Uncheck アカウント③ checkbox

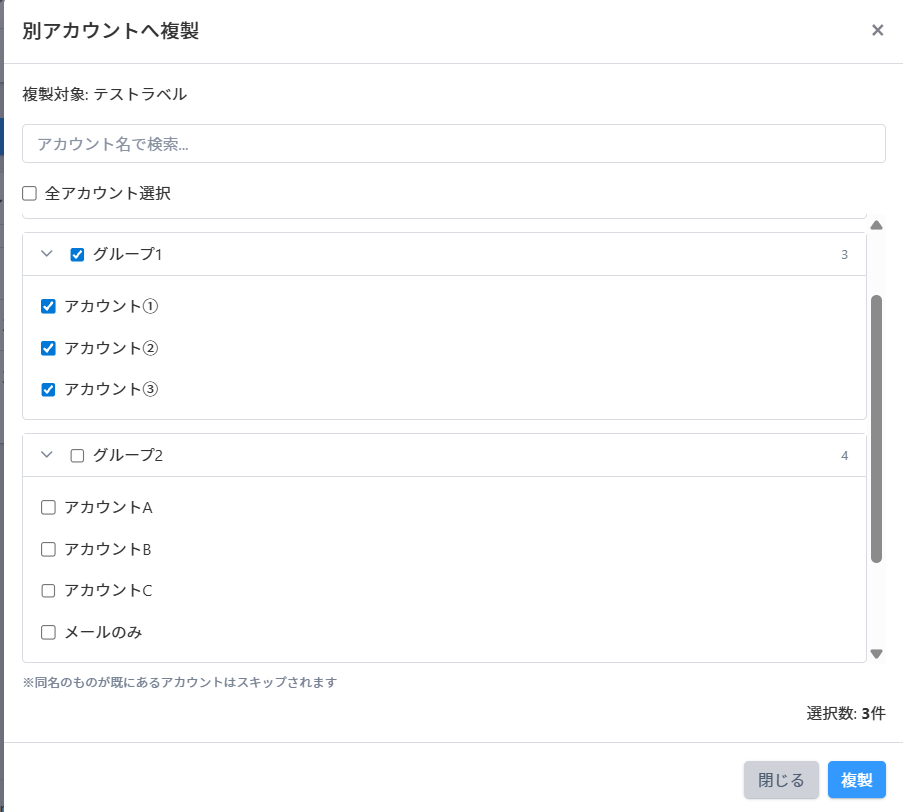tap(48, 390)
